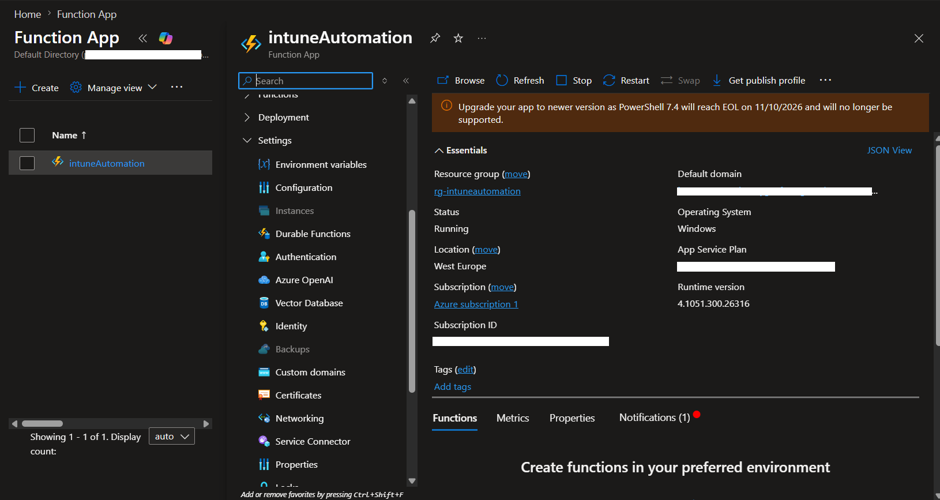Close the intuneAutomation blade
Viewport: 940px width, 500px height.
click(918, 38)
